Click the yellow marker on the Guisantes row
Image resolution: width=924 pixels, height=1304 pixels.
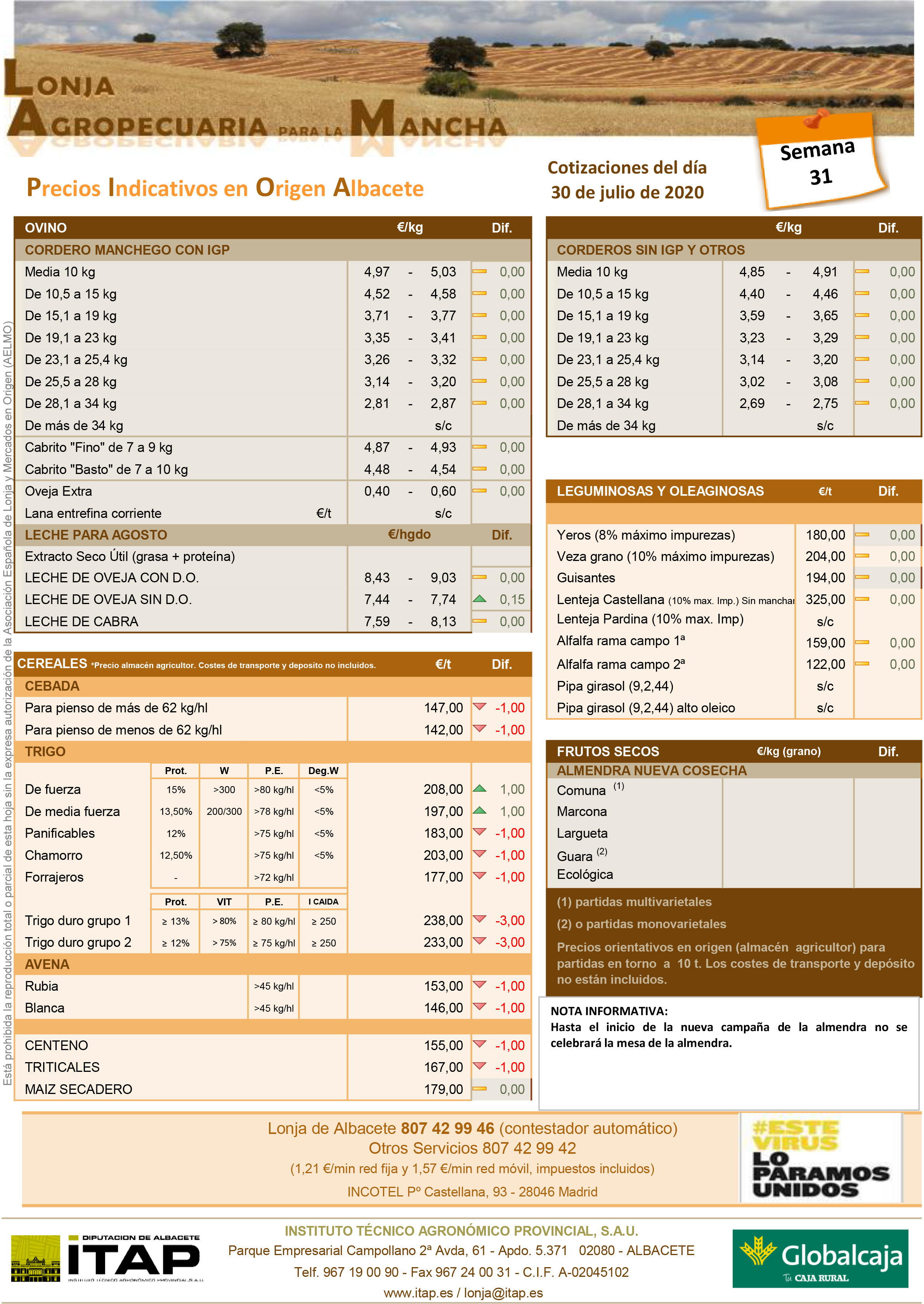(x=862, y=577)
